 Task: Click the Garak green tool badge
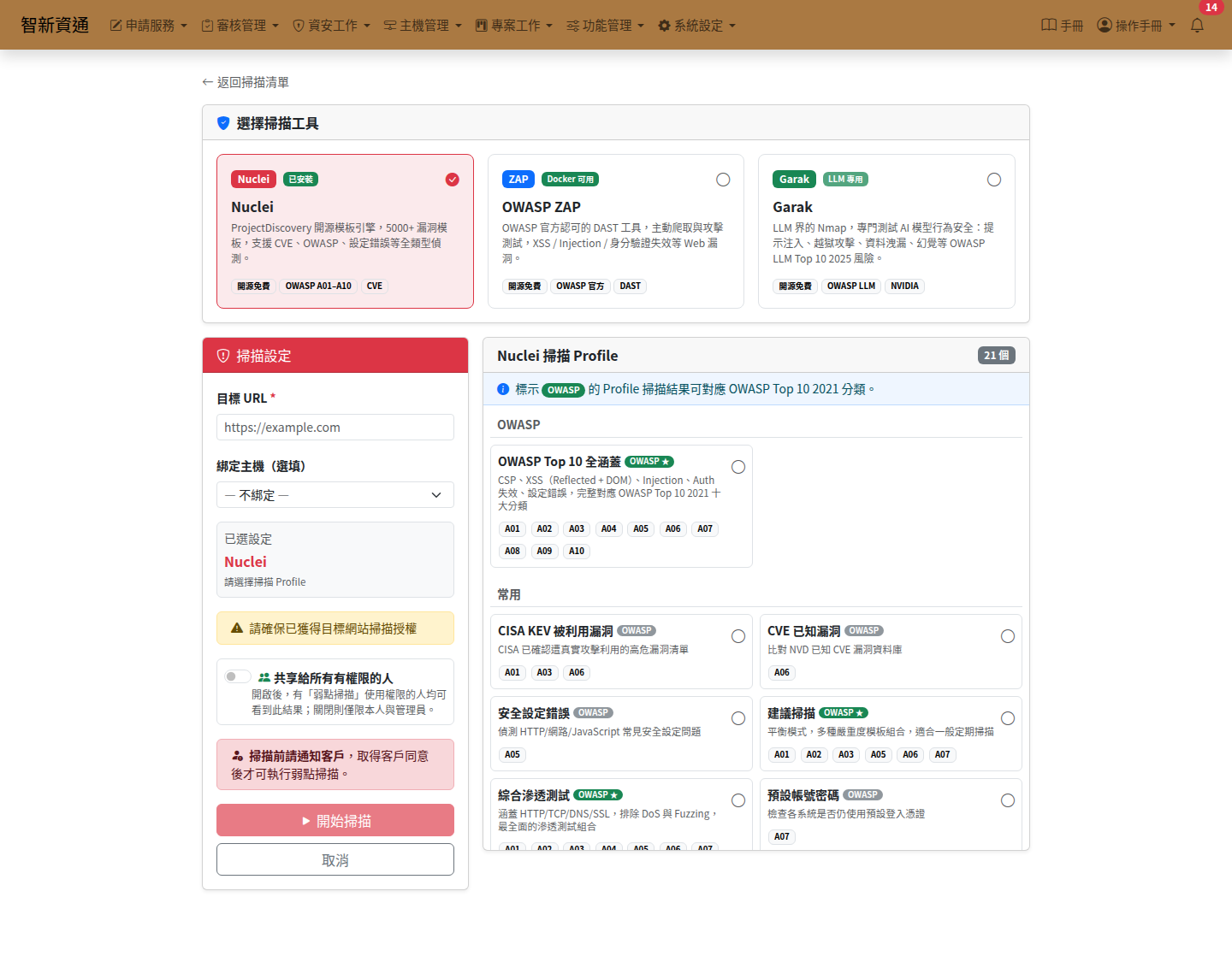794,180
